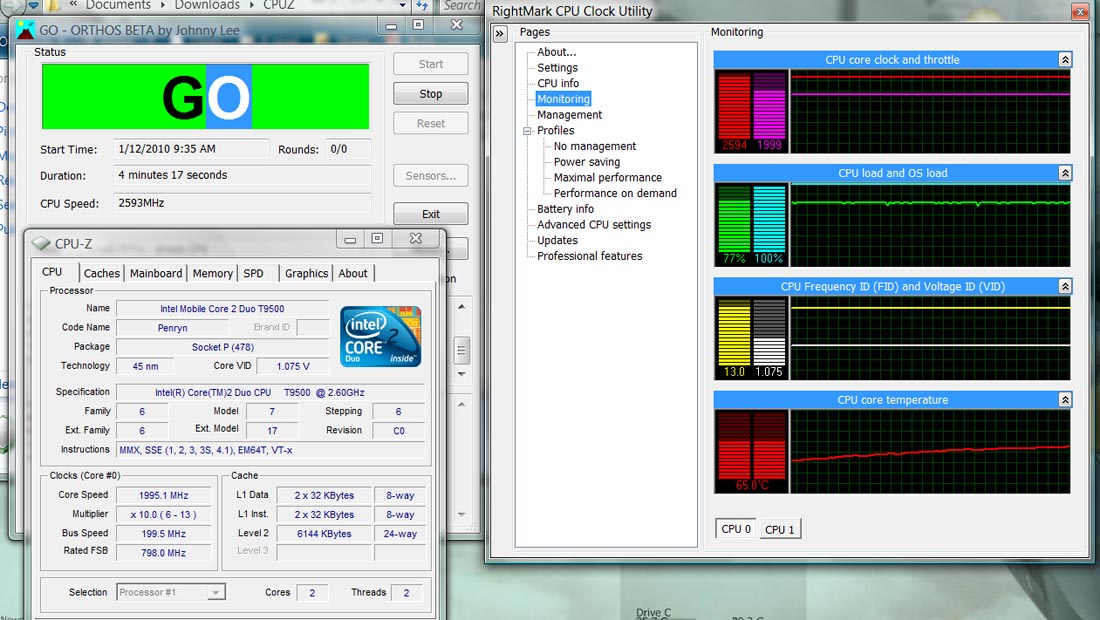Stop the ORTHOS stress test
Viewport: 1100px width, 620px height.
click(x=431, y=94)
